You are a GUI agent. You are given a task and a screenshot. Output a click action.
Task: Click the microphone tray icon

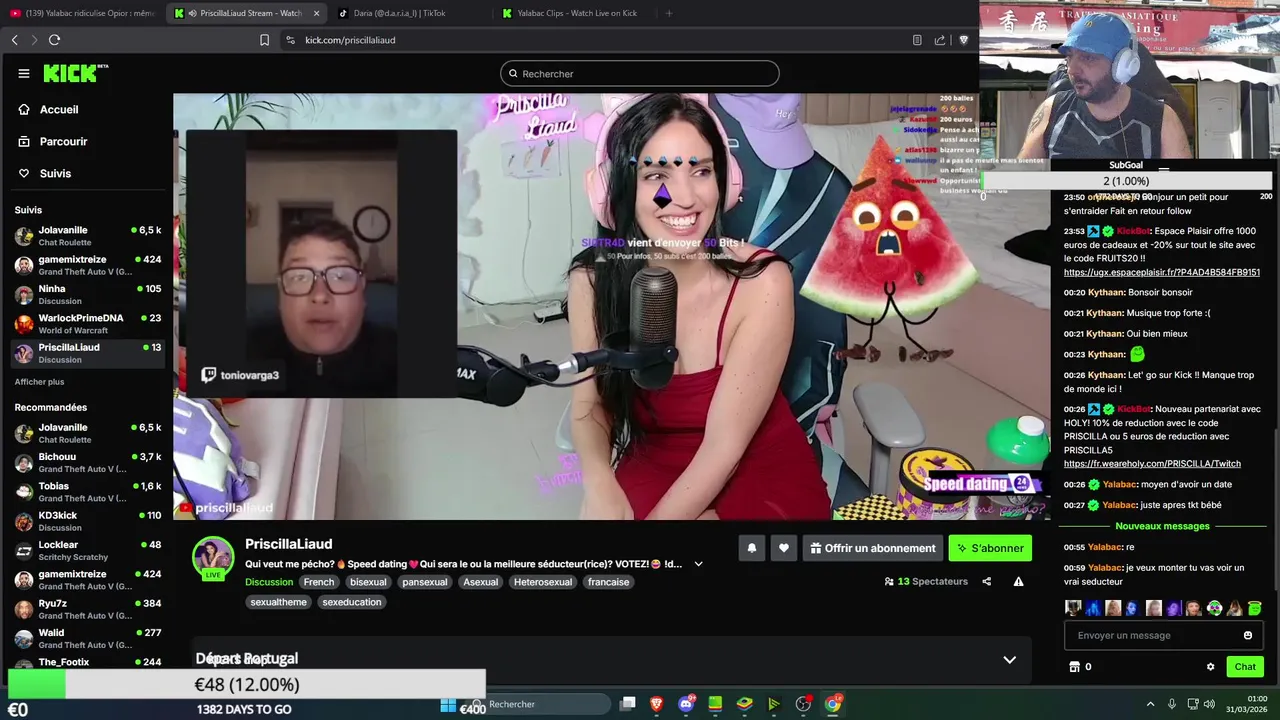point(1172,704)
